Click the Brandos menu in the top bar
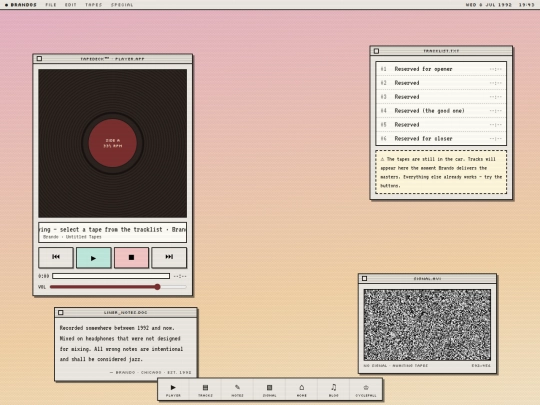The width and height of the screenshot is (540, 405). tap(21, 5)
